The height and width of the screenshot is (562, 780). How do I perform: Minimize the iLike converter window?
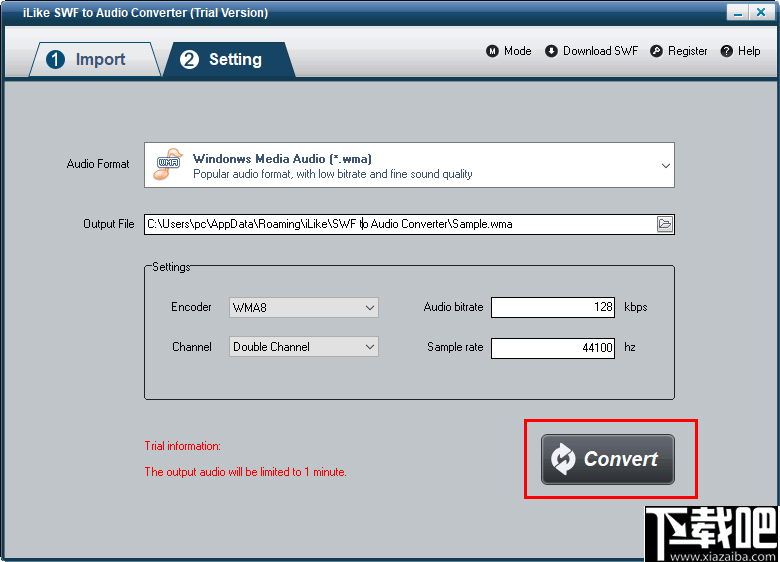pos(737,12)
